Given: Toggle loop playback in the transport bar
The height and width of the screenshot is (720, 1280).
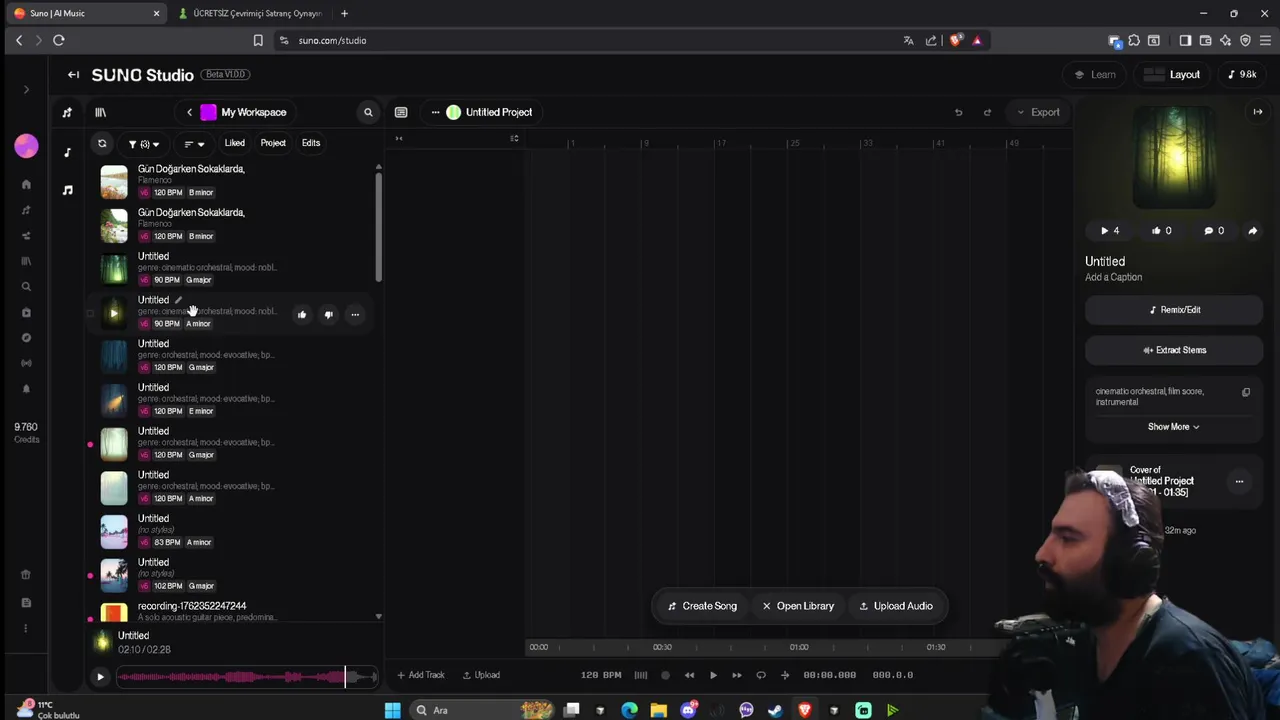Looking at the screenshot, I should click(761, 676).
